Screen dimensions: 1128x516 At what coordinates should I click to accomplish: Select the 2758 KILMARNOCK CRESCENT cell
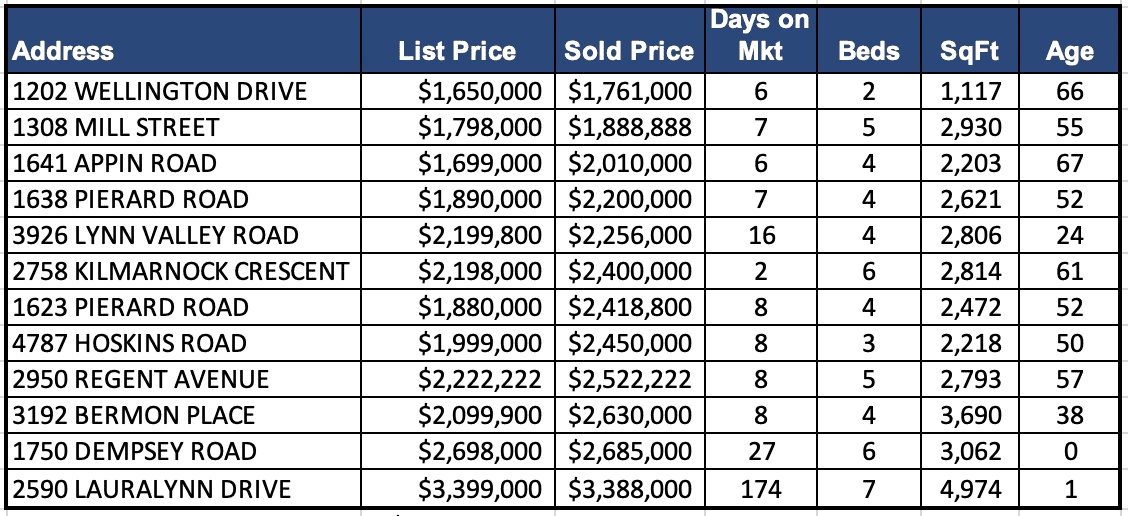[181, 271]
